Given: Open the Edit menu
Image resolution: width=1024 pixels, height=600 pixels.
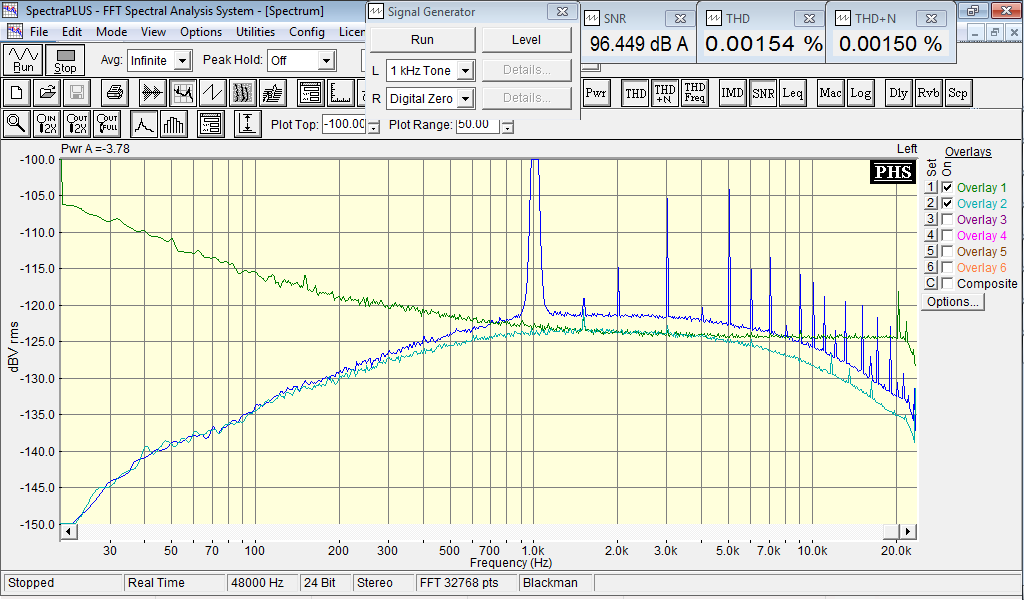Looking at the screenshot, I should (72, 31).
